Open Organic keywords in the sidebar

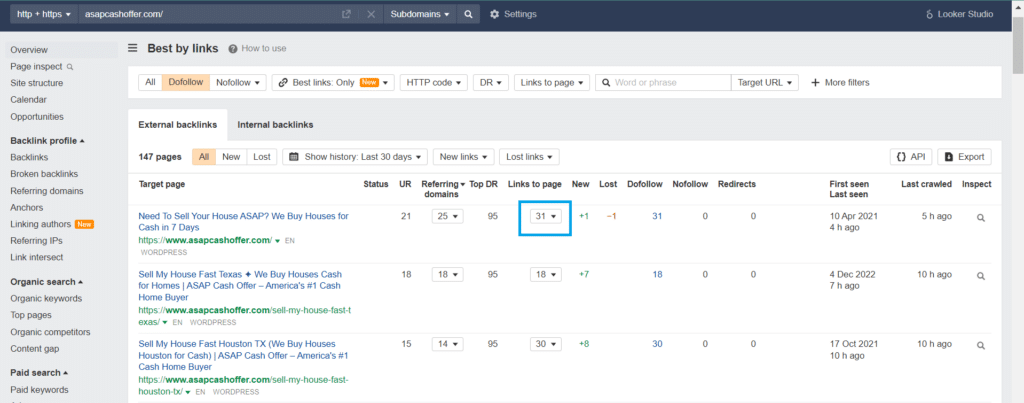[46, 298]
